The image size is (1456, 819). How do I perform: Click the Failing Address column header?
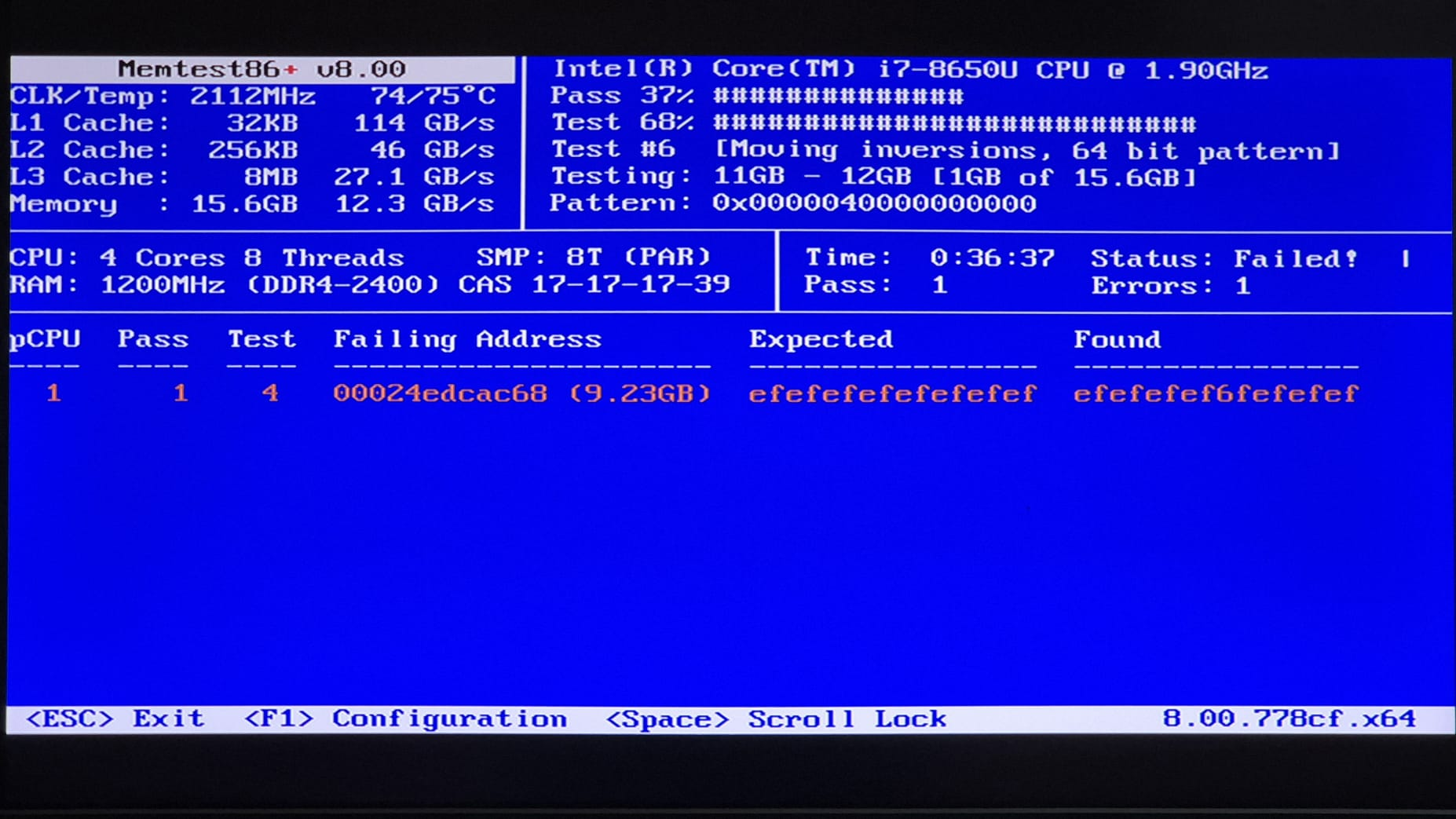pyautogui.click(x=467, y=339)
